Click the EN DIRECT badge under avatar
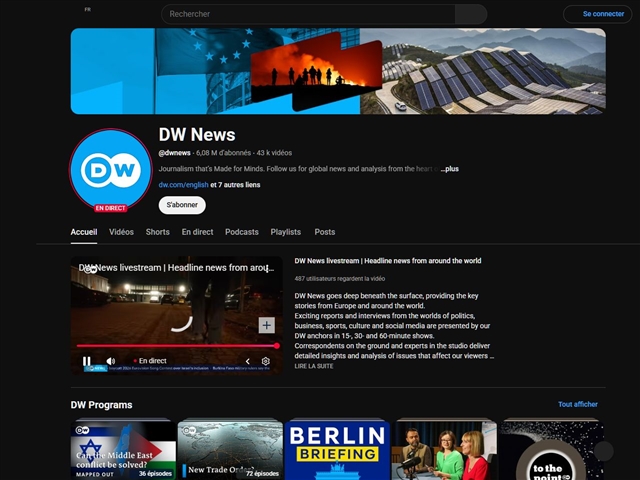Viewport: 640px width, 480px height. (x=111, y=208)
